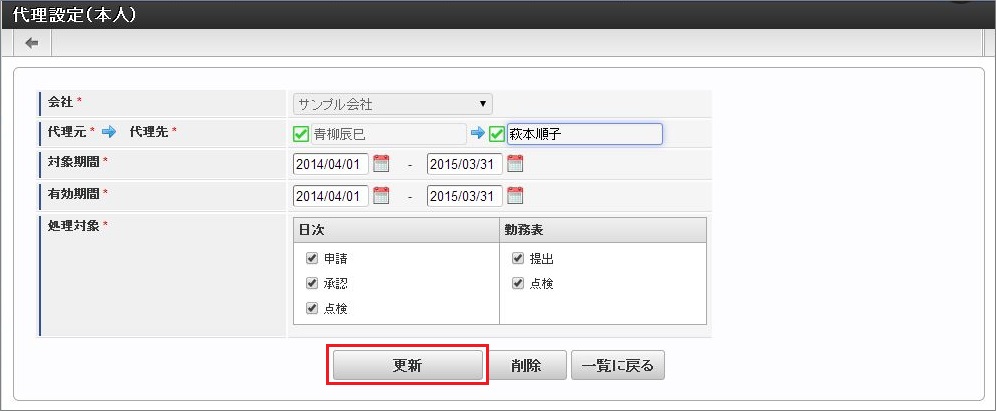
Task: Click 有効期間 start date field
Action: pos(331,195)
